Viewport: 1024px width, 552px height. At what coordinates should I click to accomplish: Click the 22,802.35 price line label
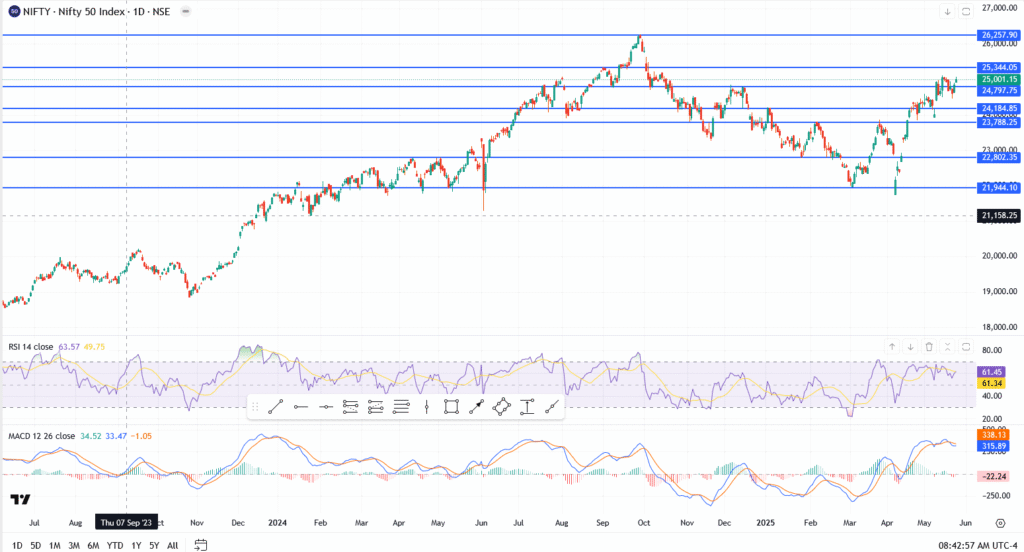point(999,157)
